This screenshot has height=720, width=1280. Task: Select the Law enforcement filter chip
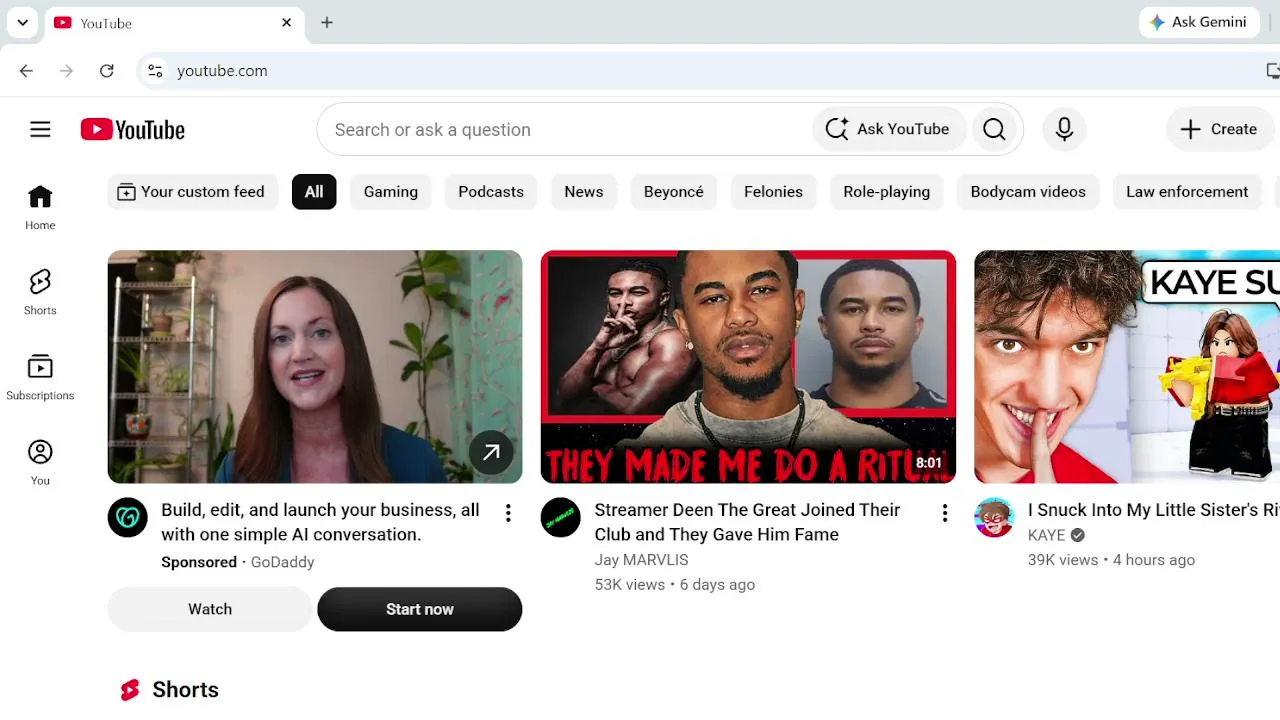pyautogui.click(x=1187, y=192)
